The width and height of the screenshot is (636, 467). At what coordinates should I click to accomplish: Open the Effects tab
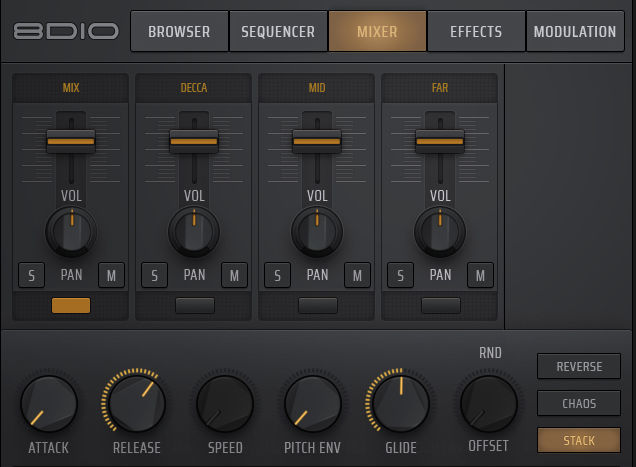pyautogui.click(x=476, y=31)
